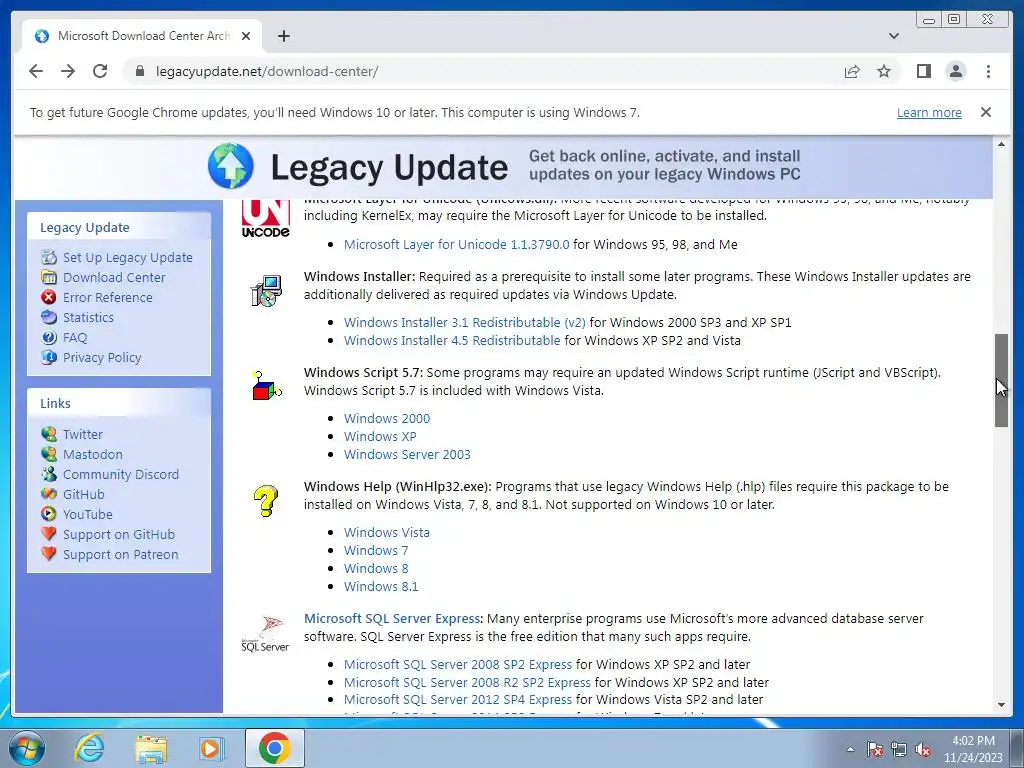Image resolution: width=1024 pixels, height=768 pixels.
Task: Bookmark this page with the star icon
Action: click(x=884, y=71)
